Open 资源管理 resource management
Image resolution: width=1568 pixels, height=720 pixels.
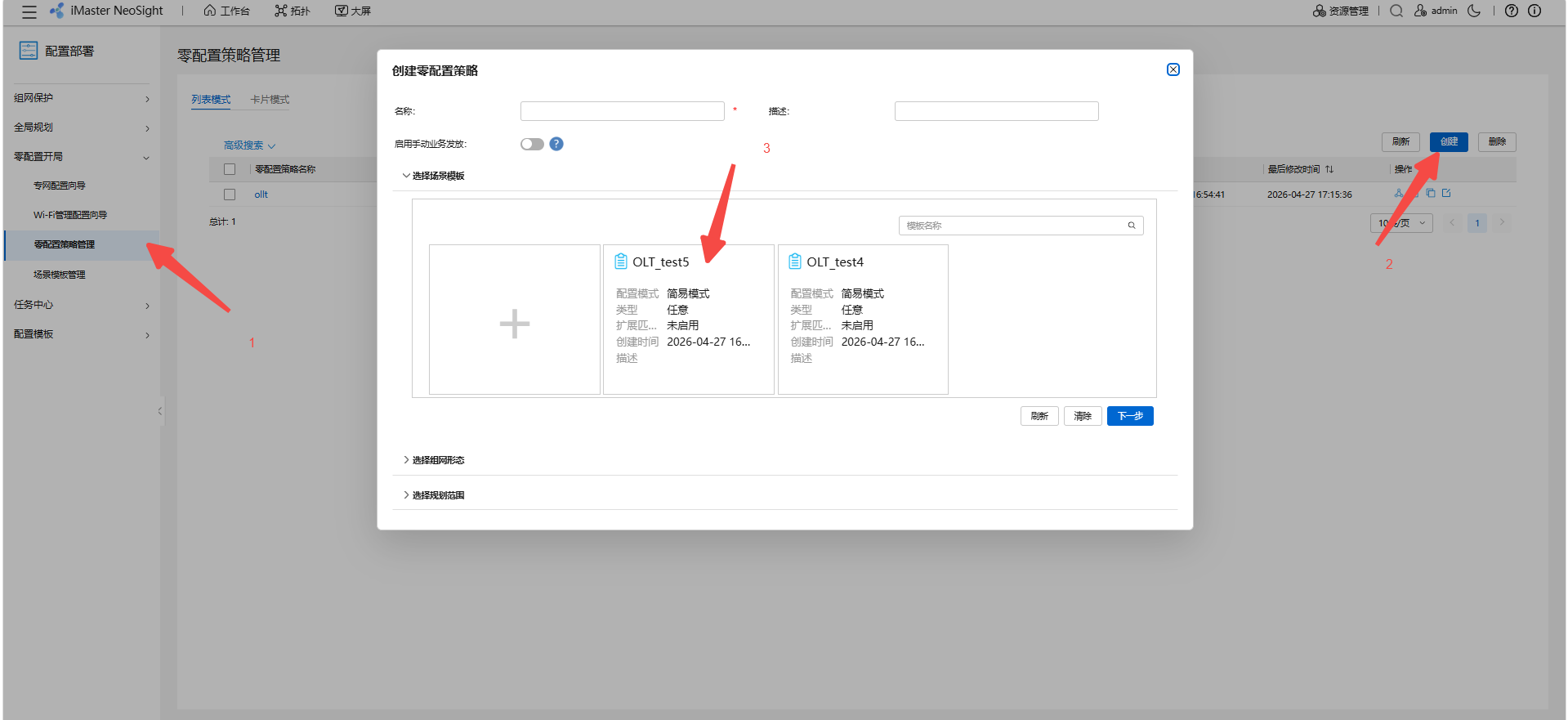click(x=1341, y=11)
